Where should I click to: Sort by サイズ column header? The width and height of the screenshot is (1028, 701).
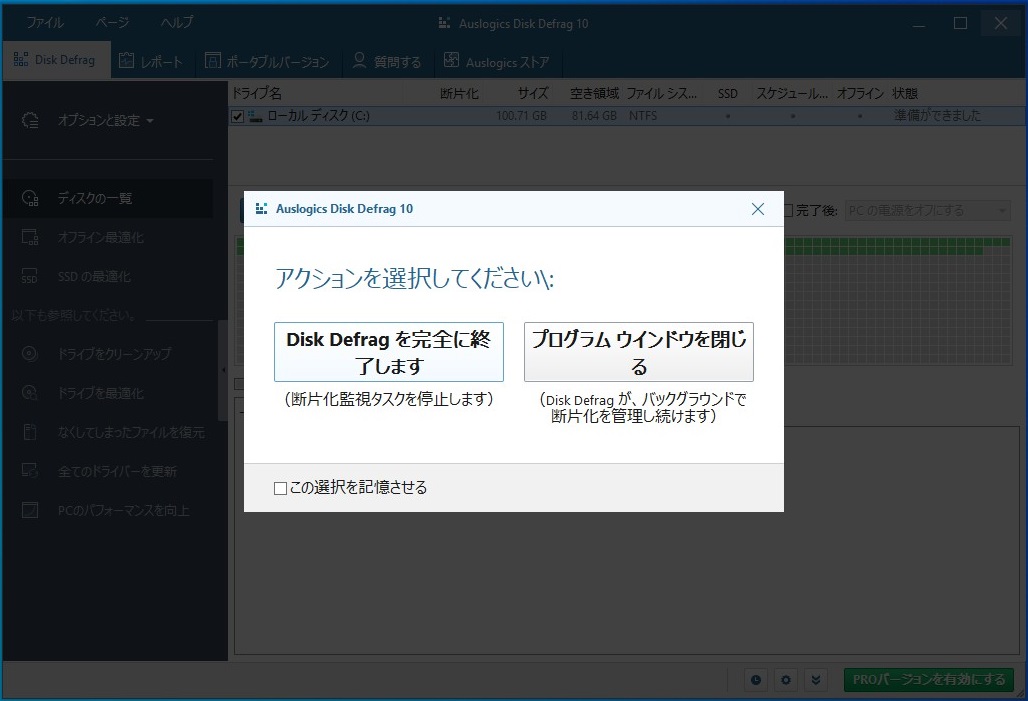pos(532,93)
